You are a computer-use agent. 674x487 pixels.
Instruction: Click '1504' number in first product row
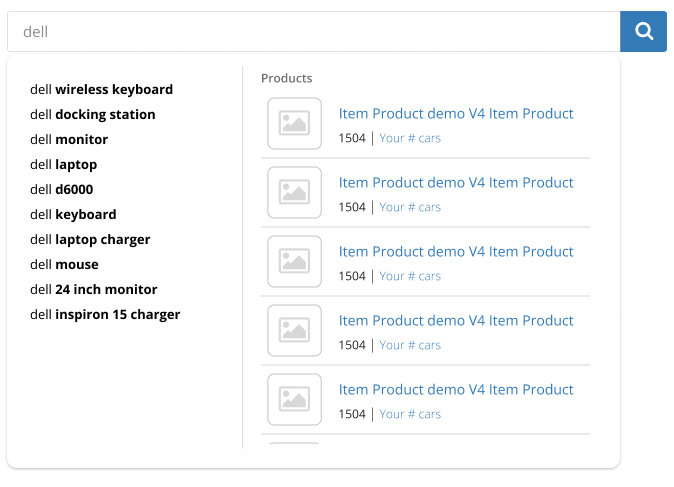click(352, 138)
